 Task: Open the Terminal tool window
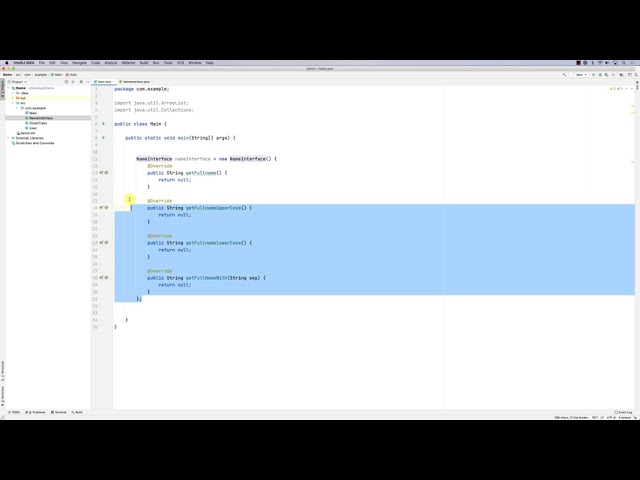pyautogui.click(x=58, y=412)
